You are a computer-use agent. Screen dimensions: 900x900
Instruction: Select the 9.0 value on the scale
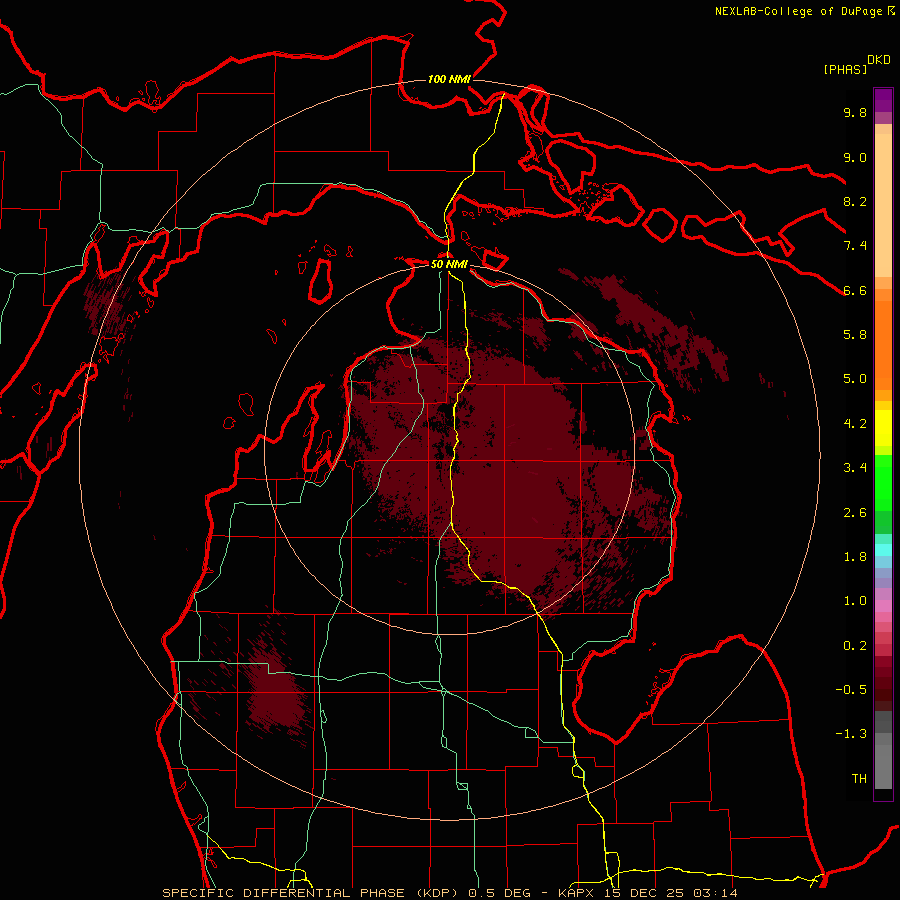855,157
